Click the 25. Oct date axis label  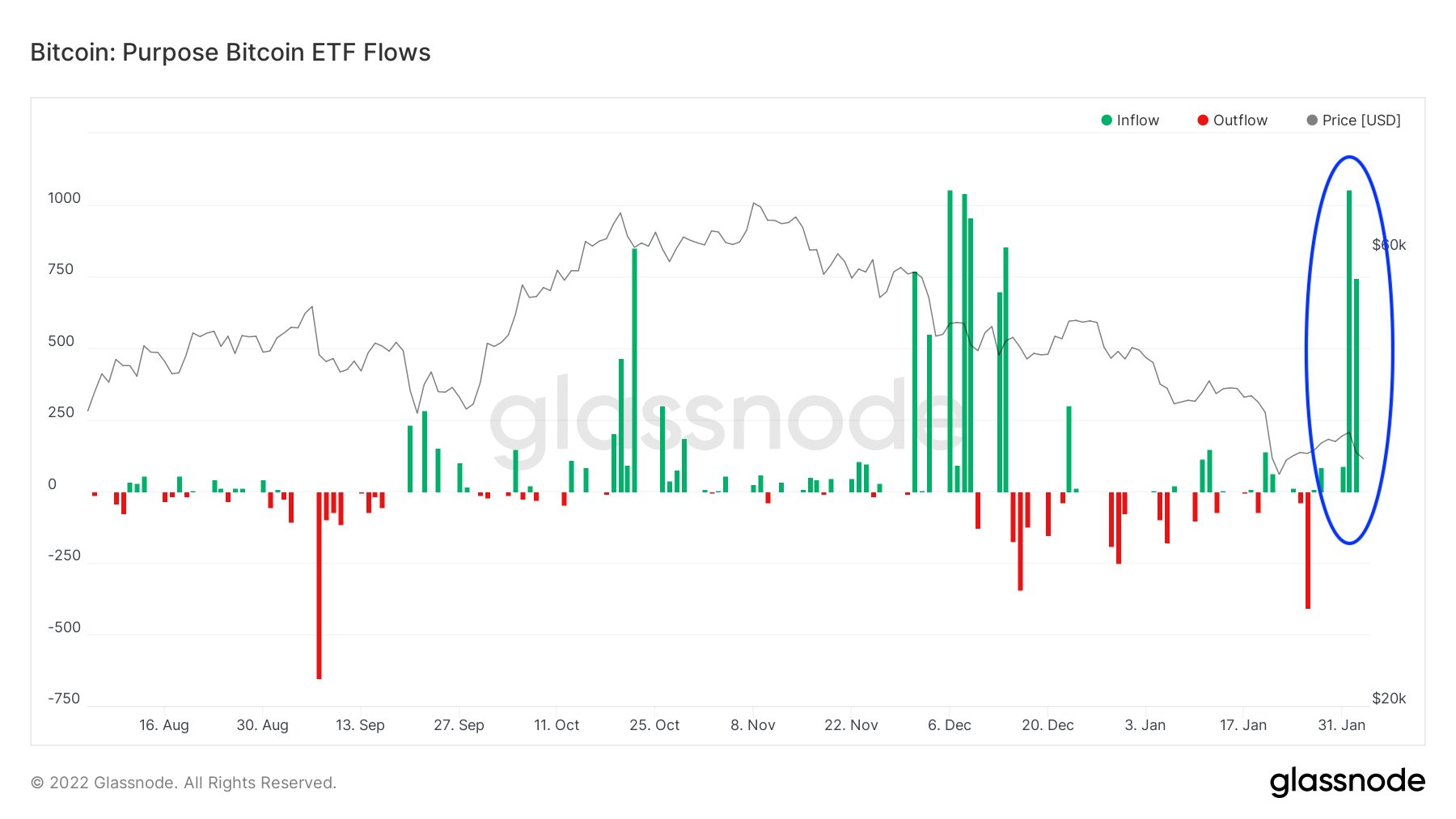tap(654, 725)
